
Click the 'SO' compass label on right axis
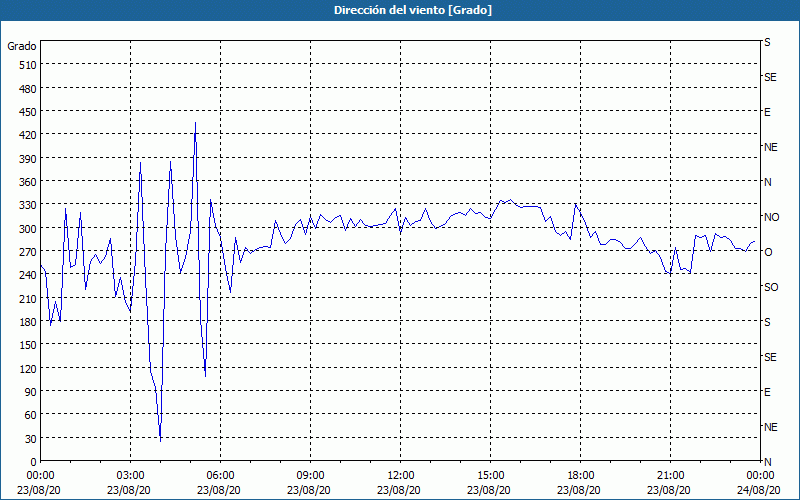[x=771, y=287]
